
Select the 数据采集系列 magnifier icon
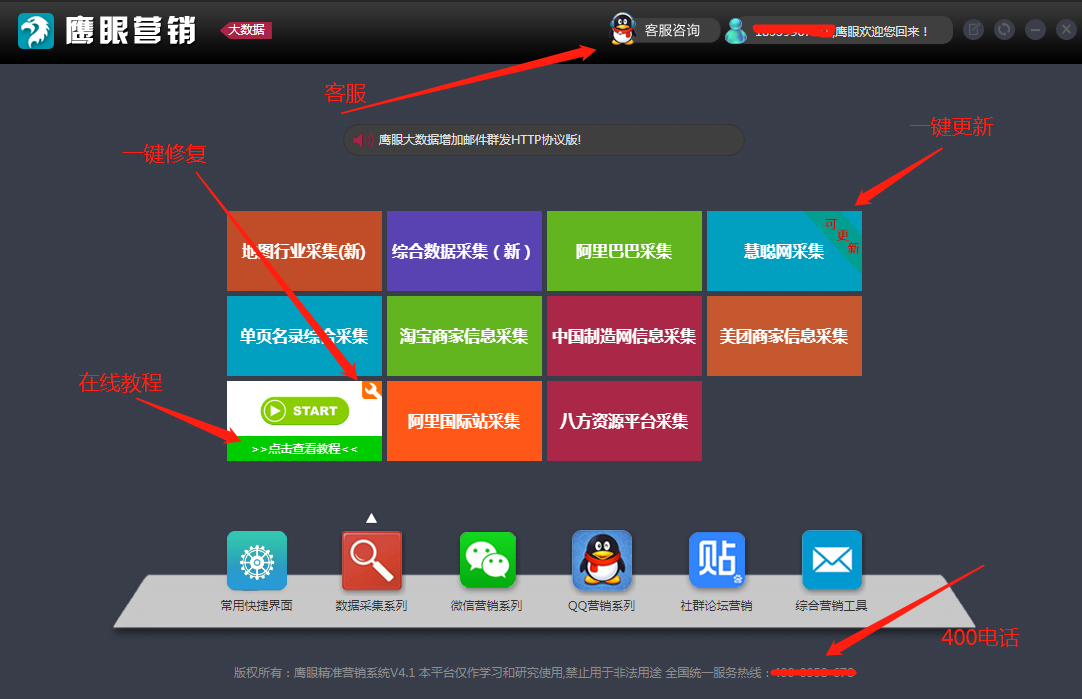[x=372, y=560]
